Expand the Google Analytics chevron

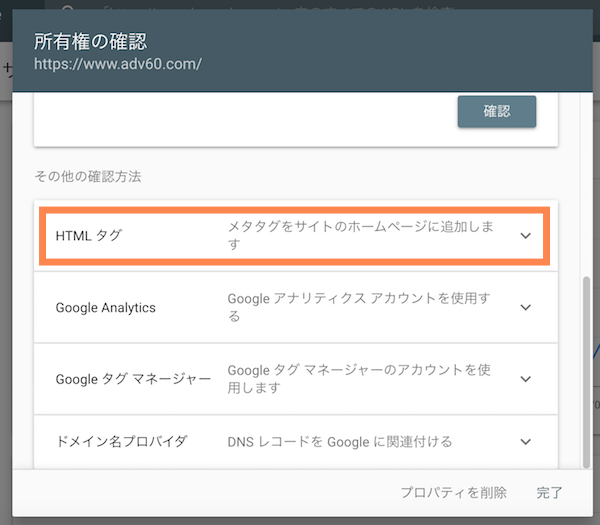point(526,307)
